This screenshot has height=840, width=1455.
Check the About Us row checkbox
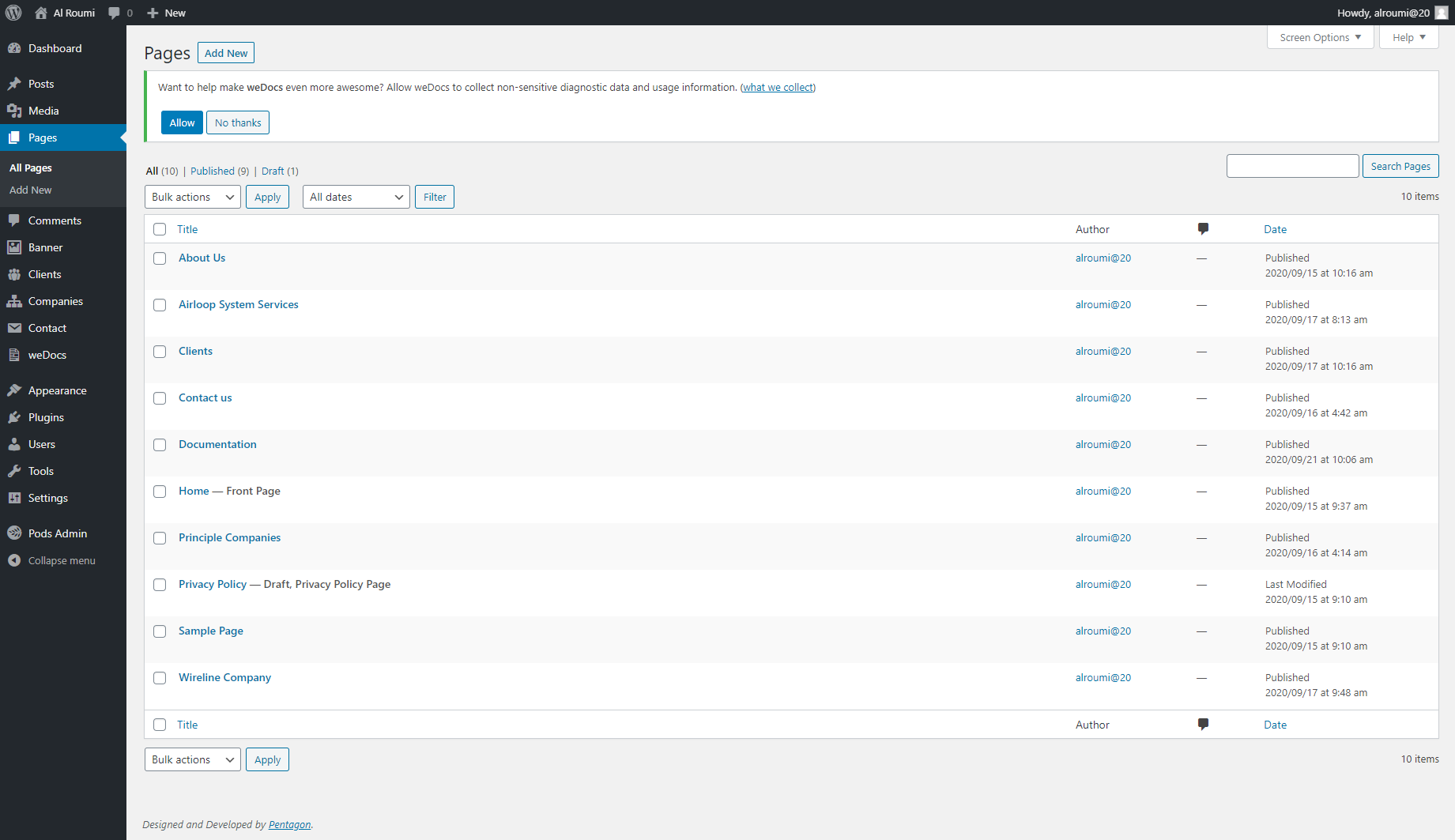[x=160, y=258]
